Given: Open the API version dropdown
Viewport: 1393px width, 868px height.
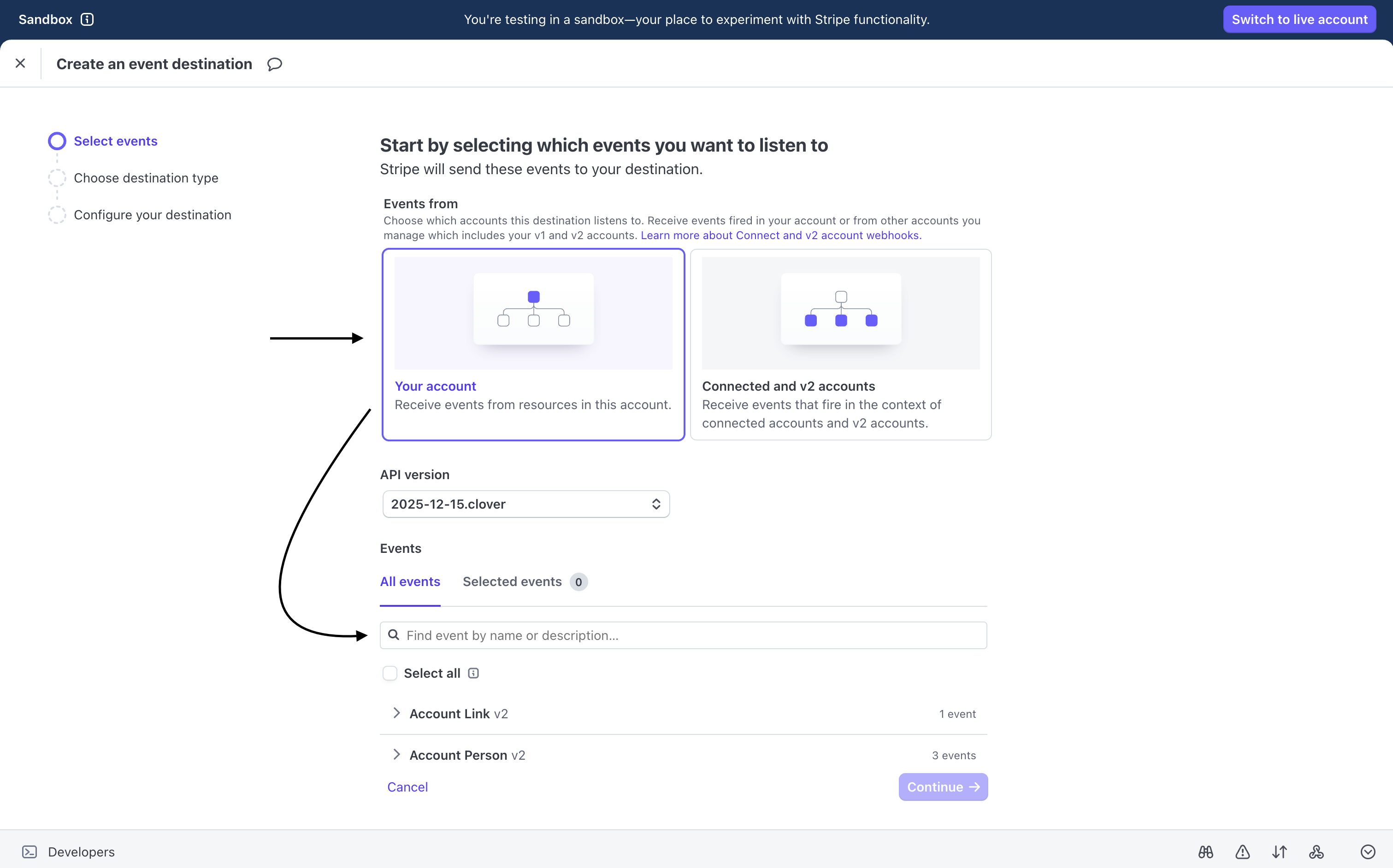Looking at the screenshot, I should pyautogui.click(x=525, y=504).
